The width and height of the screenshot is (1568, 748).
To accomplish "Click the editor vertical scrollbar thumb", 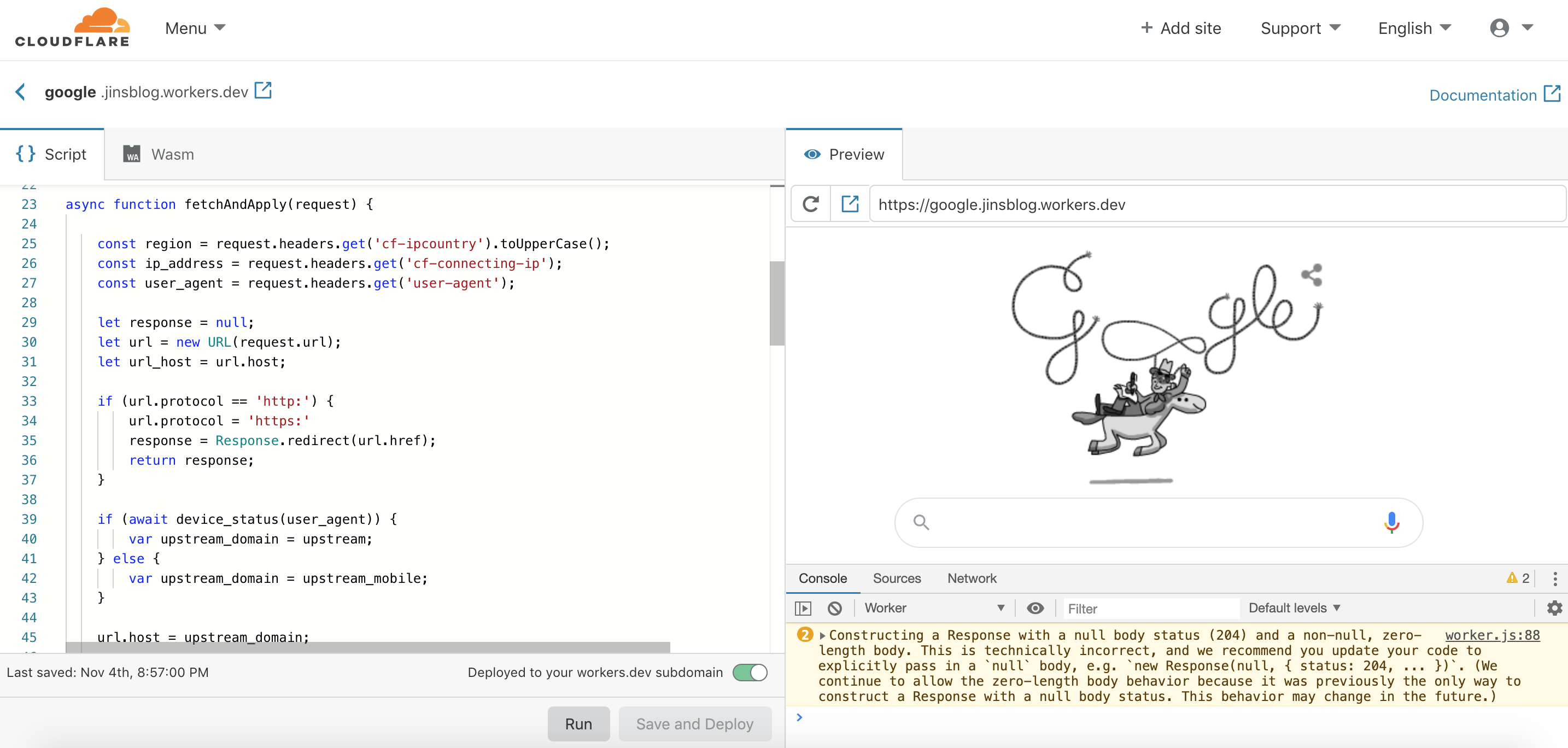I will point(777,302).
